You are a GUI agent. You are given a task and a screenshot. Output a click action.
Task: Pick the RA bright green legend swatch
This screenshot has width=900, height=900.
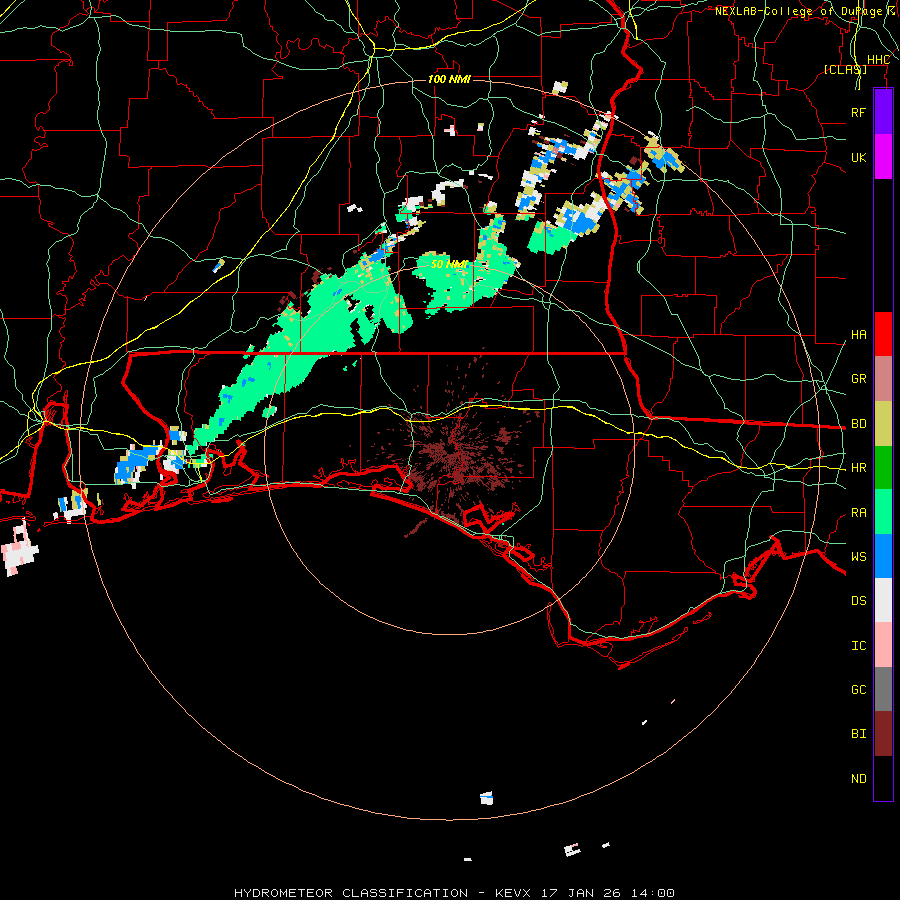click(883, 512)
